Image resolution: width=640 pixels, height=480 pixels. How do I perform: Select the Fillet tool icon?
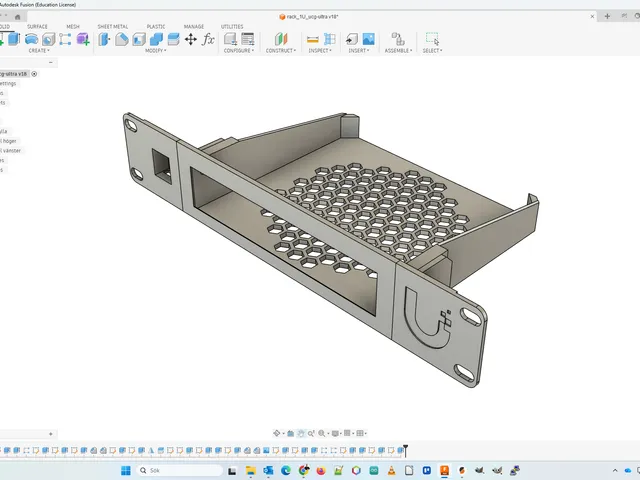pyautogui.click(x=122, y=39)
